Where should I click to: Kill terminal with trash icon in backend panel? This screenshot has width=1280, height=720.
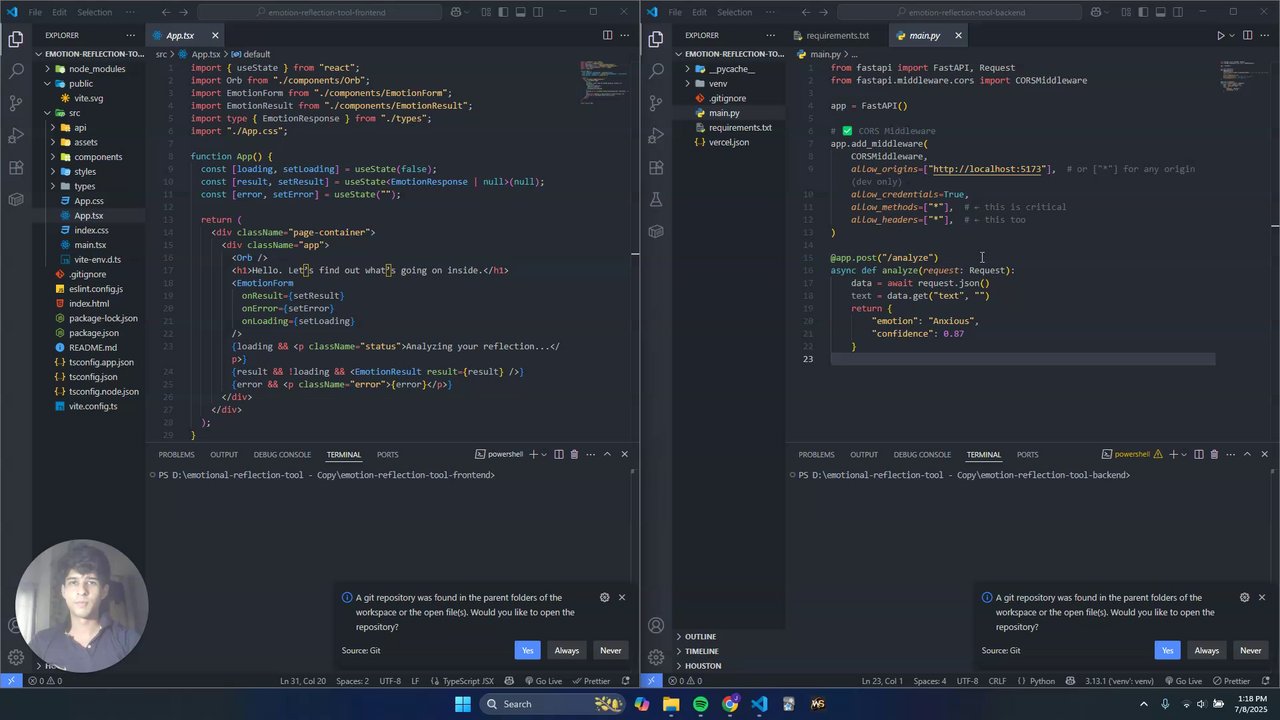pyautogui.click(x=1214, y=454)
